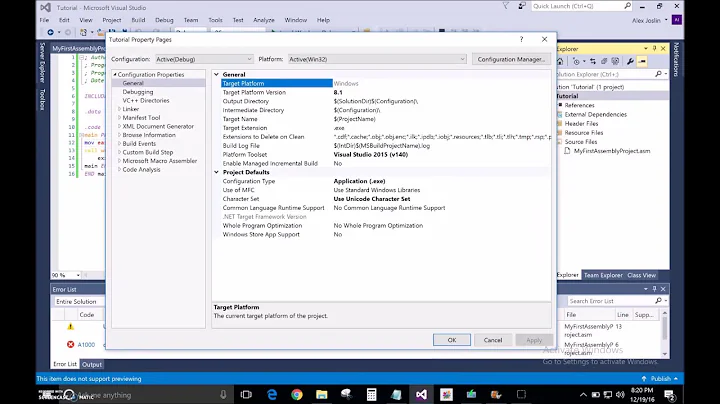Select the Character Set property row
Screen dimensions: 720x404
(386, 199)
